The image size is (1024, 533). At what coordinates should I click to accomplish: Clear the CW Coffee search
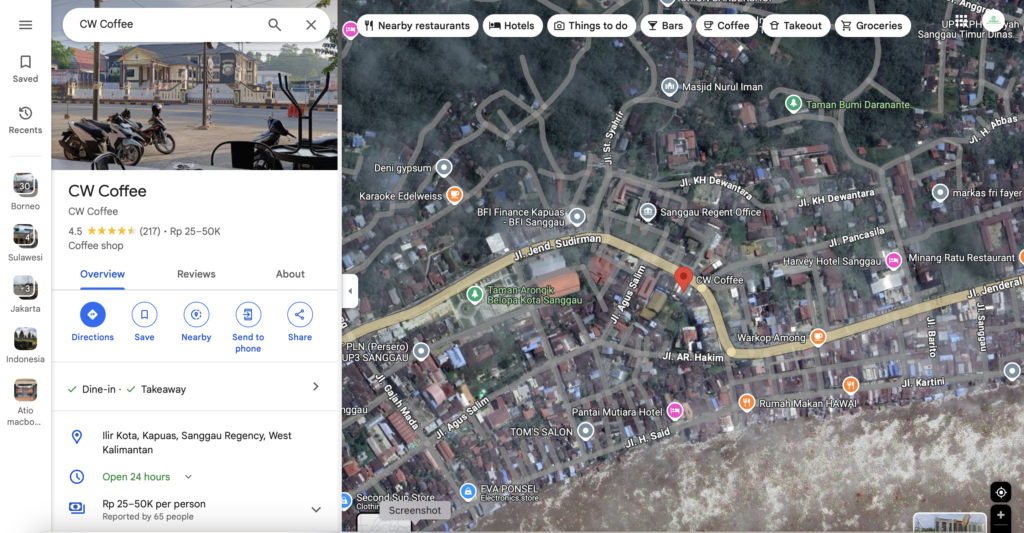pos(311,25)
